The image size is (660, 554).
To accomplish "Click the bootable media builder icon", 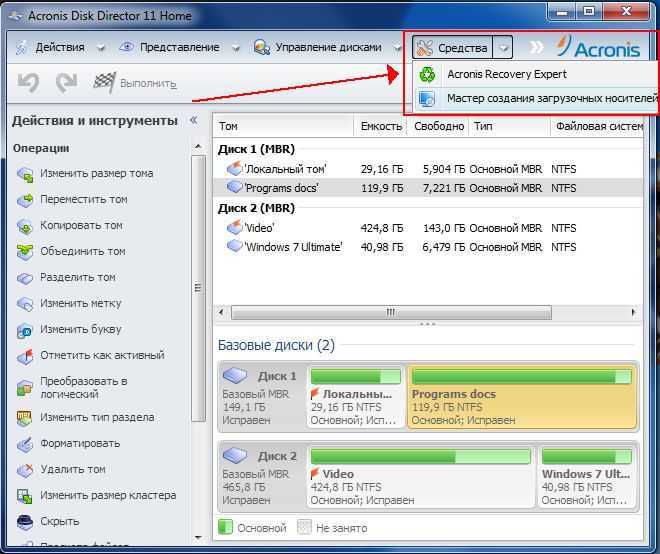I will [x=427, y=99].
